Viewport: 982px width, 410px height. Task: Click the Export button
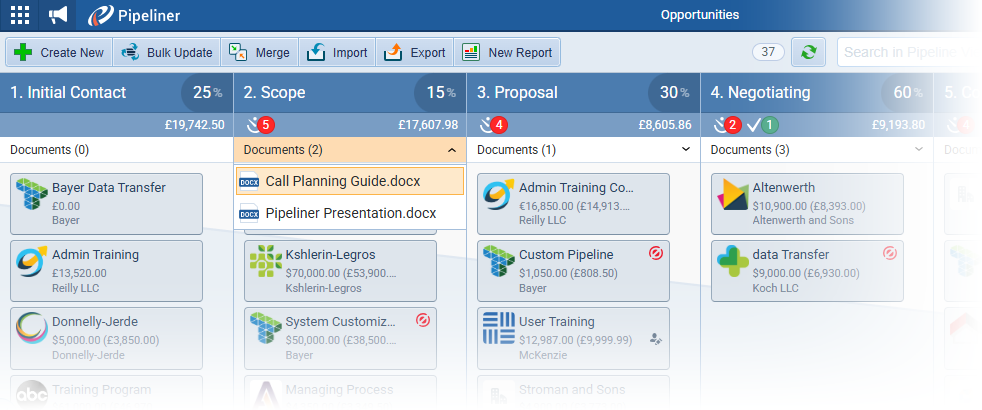point(414,53)
